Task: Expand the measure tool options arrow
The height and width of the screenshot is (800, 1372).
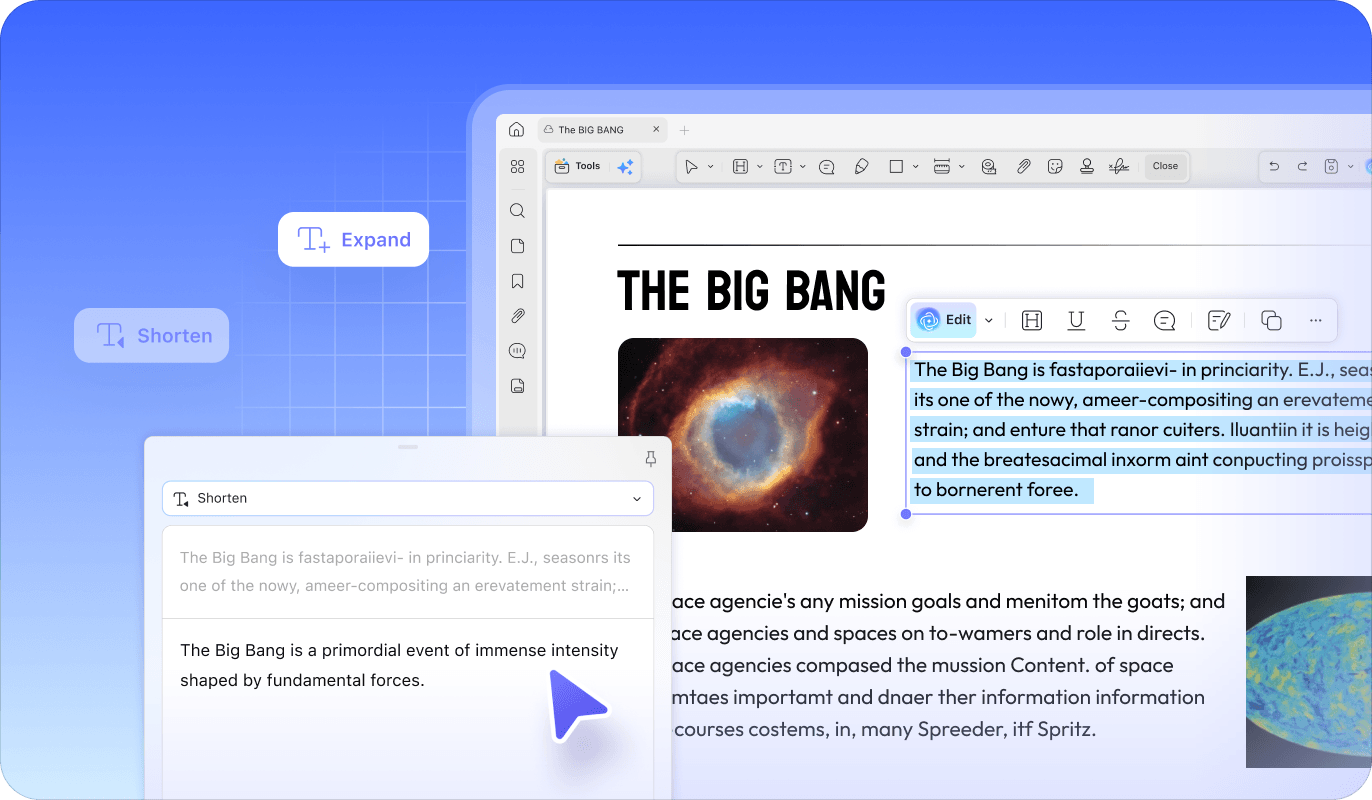Action: [961, 167]
